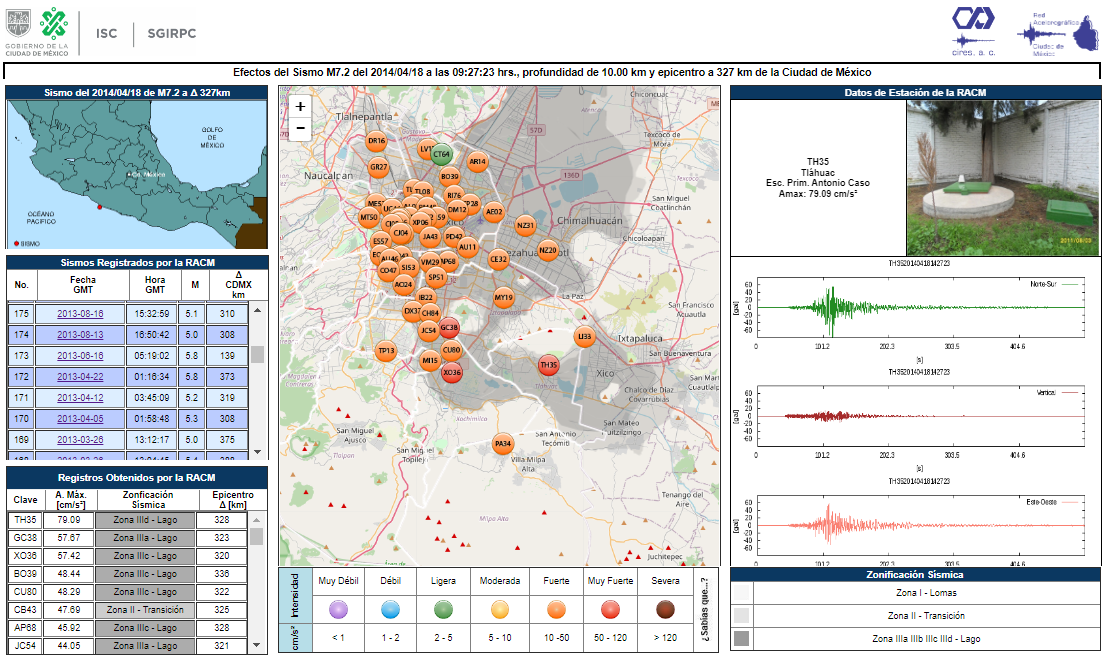The height and width of the screenshot is (656, 1107).
Task: Zoom out on the map
Action: (300, 128)
